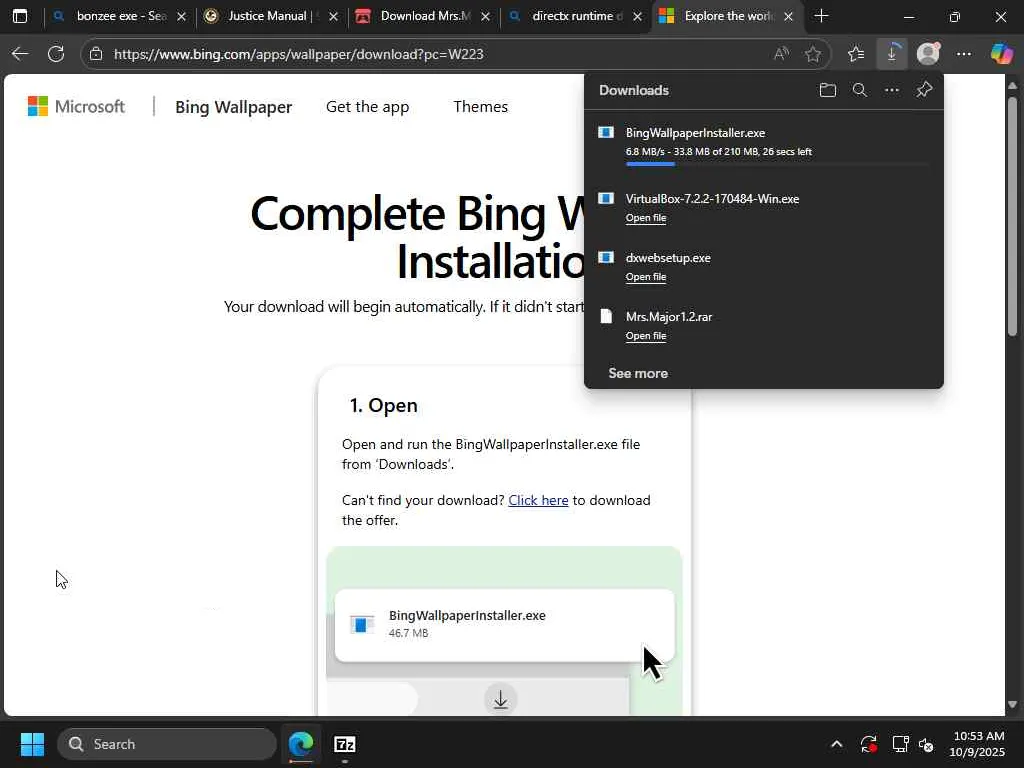Open the clock and date flyout
Image resolution: width=1024 pixels, height=768 pixels.
[977, 744]
